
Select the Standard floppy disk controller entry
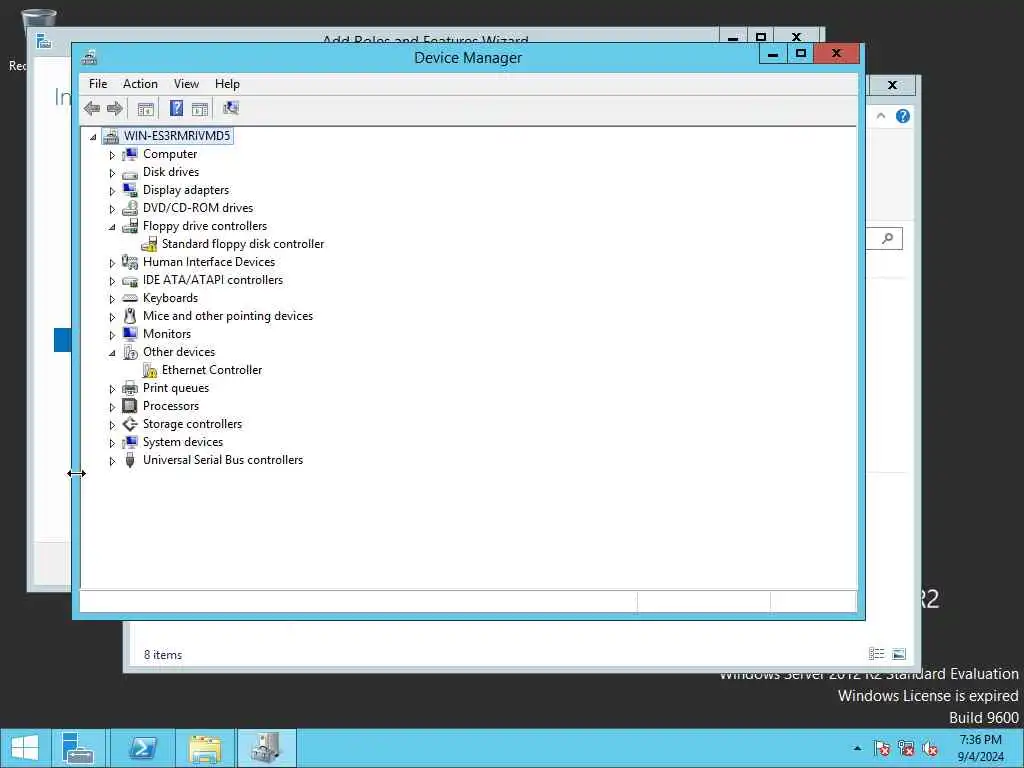[x=243, y=244]
